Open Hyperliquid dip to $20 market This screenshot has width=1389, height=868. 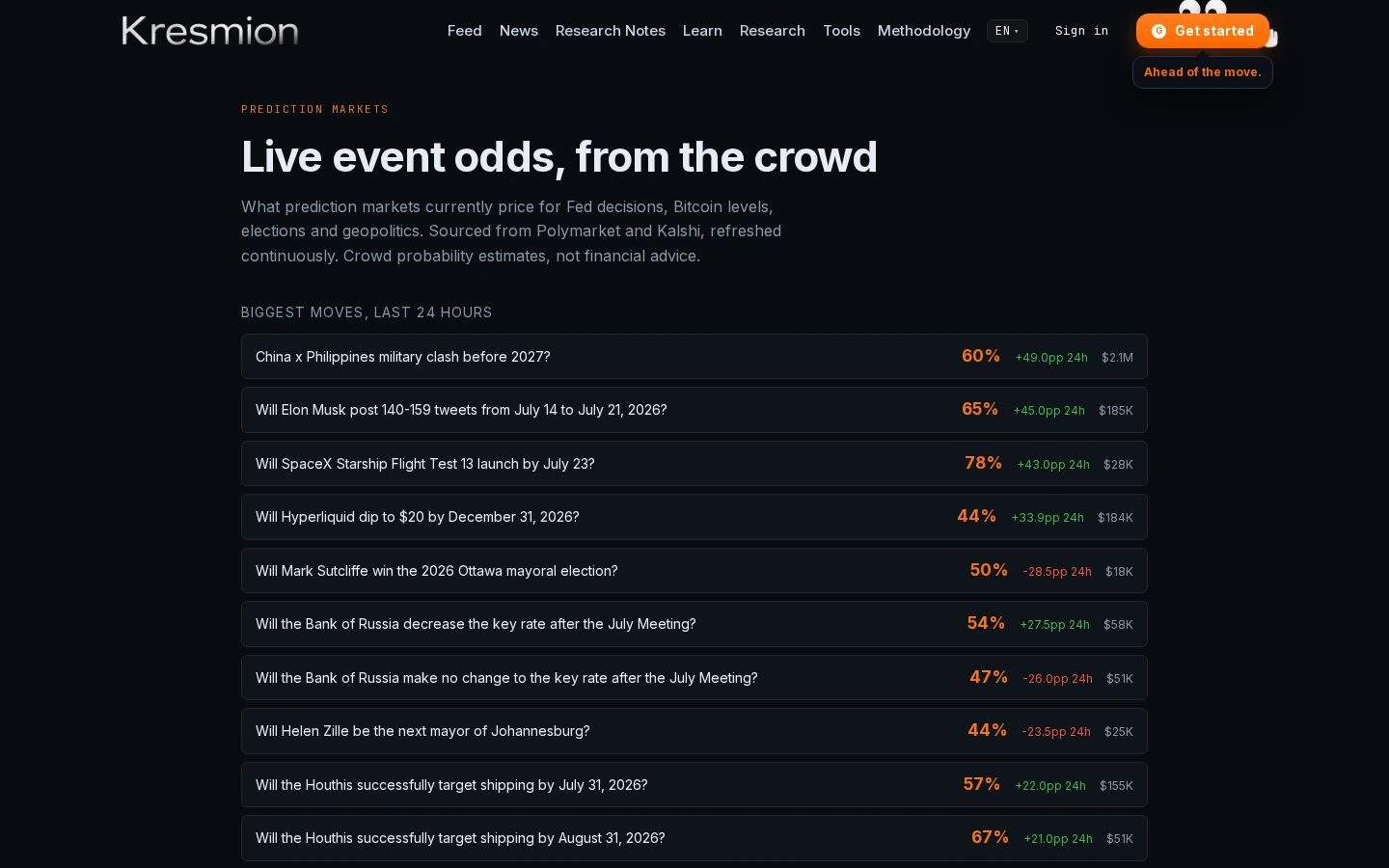[x=694, y=517]
